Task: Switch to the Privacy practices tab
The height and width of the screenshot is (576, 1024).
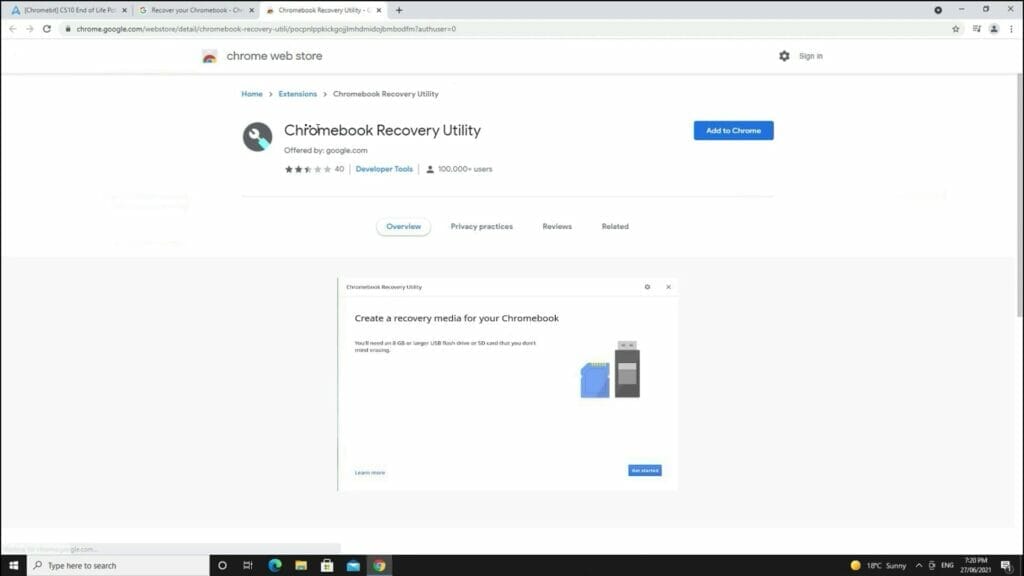Action: point(481,226)
